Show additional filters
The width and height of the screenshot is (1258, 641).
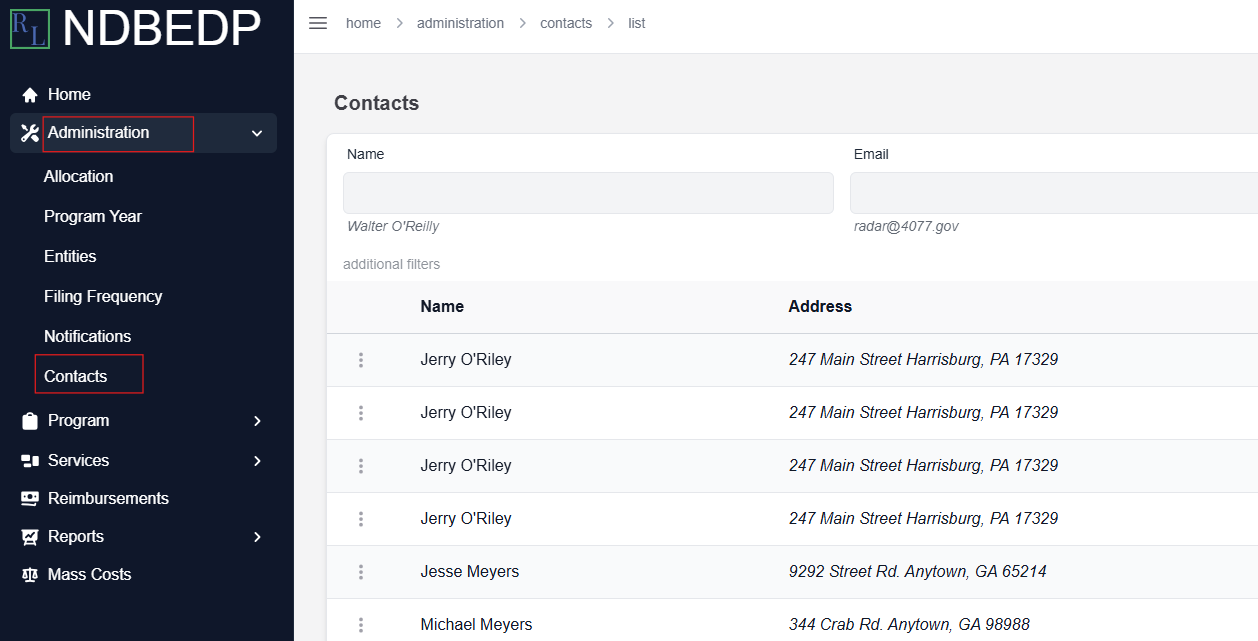click(391, 264)
